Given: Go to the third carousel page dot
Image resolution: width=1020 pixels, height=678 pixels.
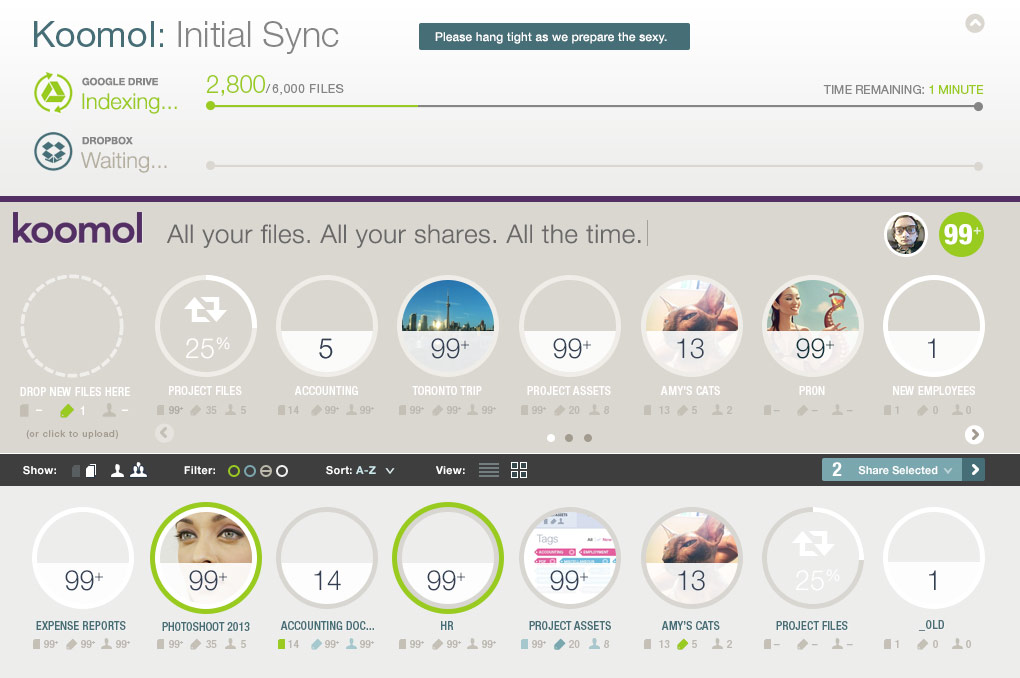Looking at the screenshot, I should [x=588, y=438].
